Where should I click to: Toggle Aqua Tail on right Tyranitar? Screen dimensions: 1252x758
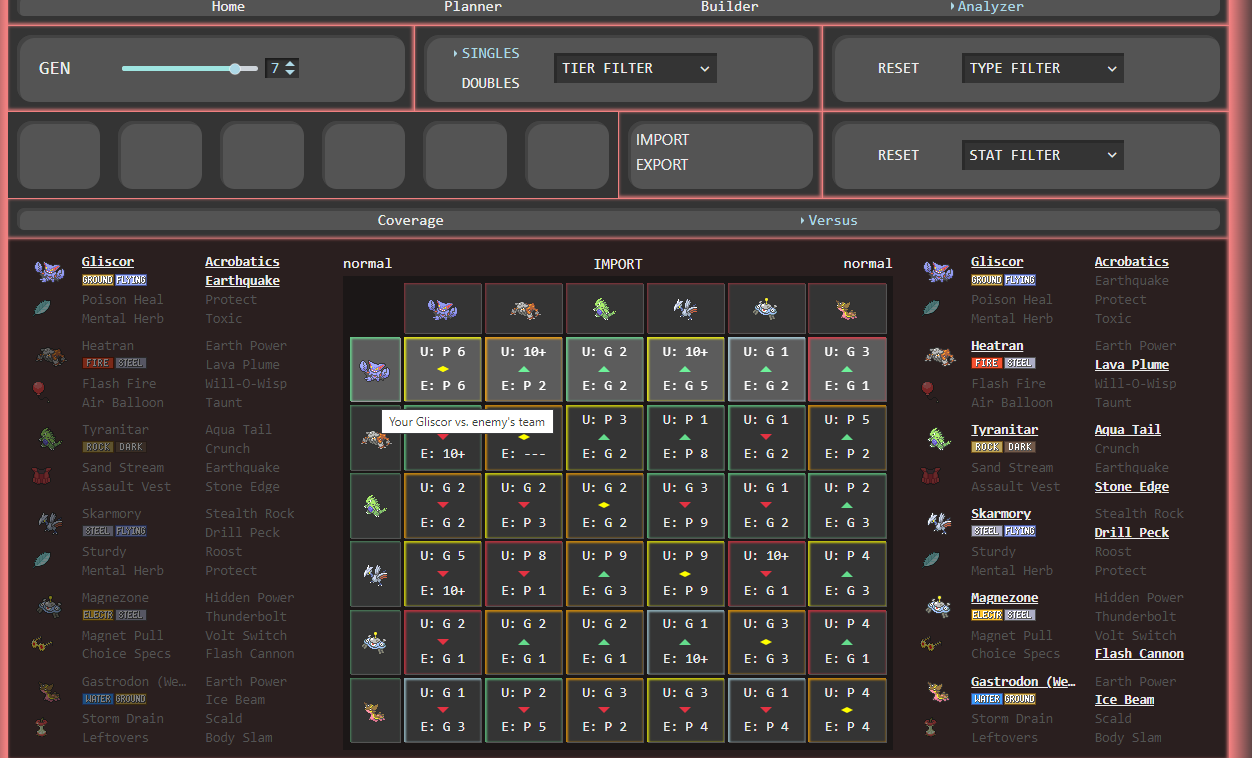pos(1128,430)
